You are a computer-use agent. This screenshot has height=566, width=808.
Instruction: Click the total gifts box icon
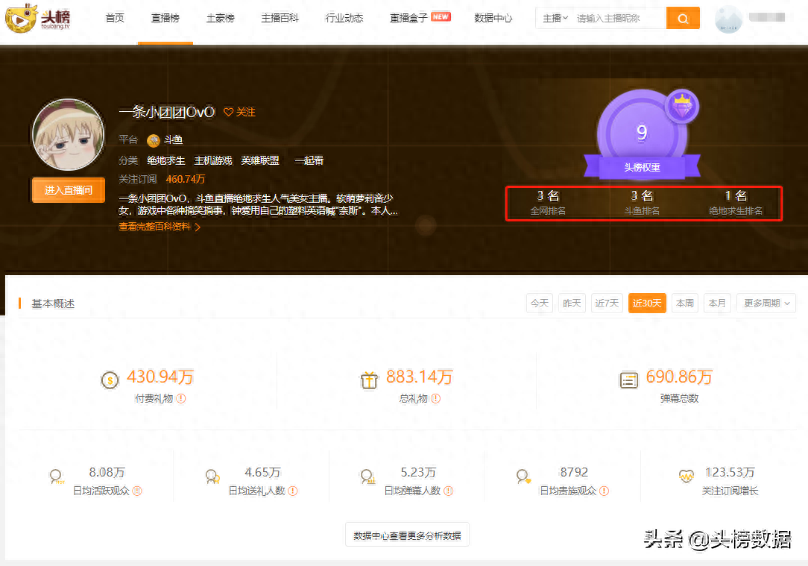[369, 380]
